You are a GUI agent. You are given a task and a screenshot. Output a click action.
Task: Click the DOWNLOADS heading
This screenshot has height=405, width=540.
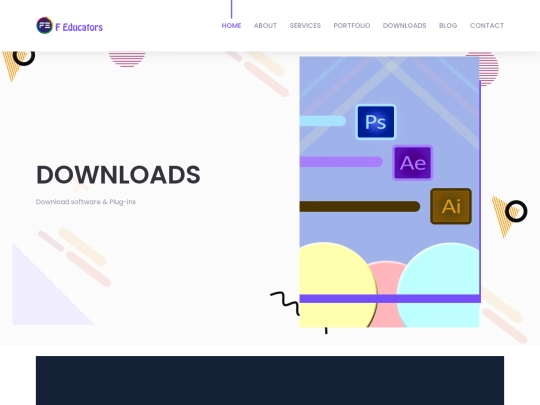click(118, 175)
